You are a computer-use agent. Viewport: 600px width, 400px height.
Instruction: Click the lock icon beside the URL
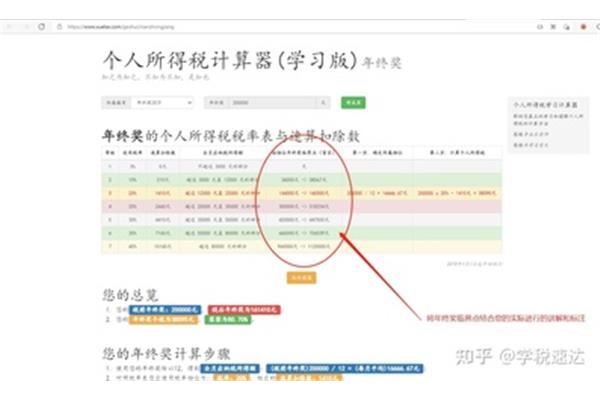click(59, 27)
